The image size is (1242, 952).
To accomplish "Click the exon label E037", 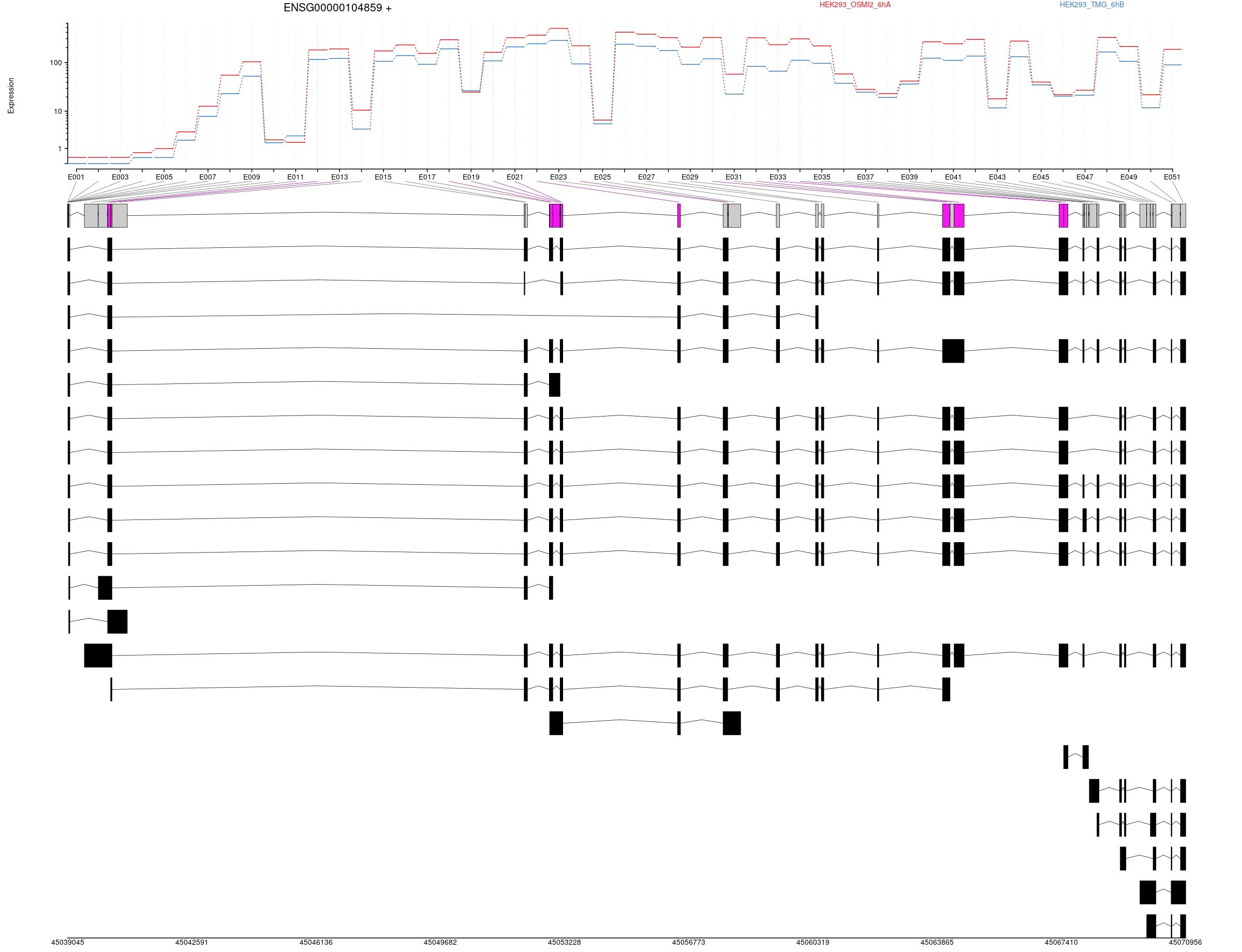I will (x=866, y=177).
